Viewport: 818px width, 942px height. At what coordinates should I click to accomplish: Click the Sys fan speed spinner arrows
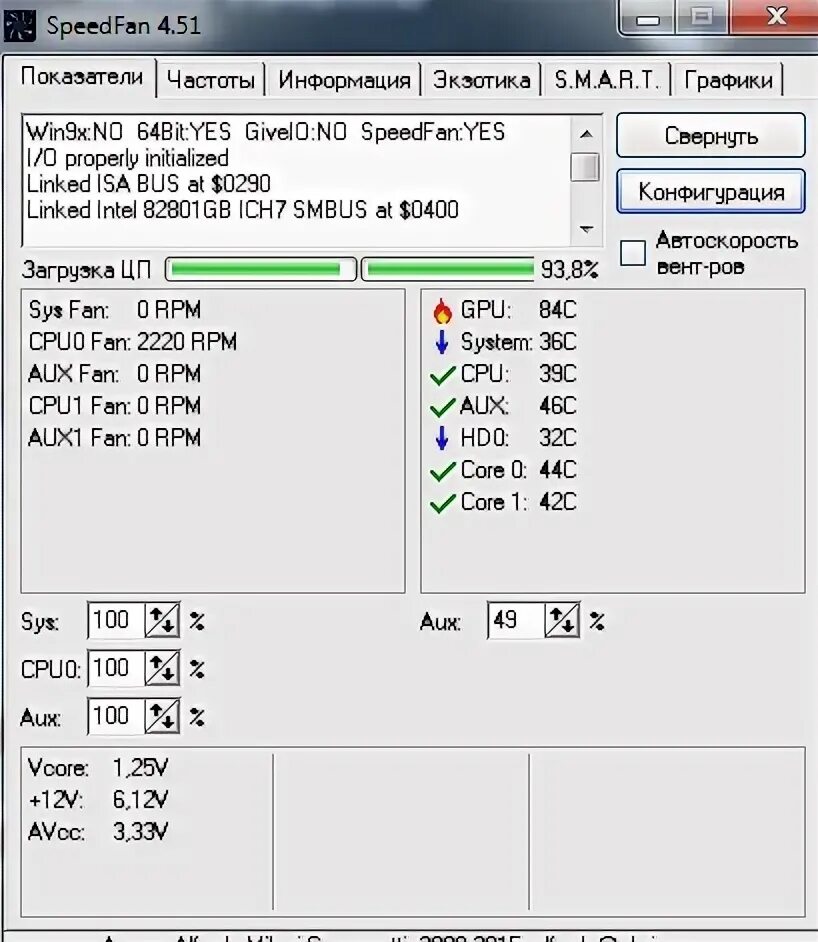[162, 620]
